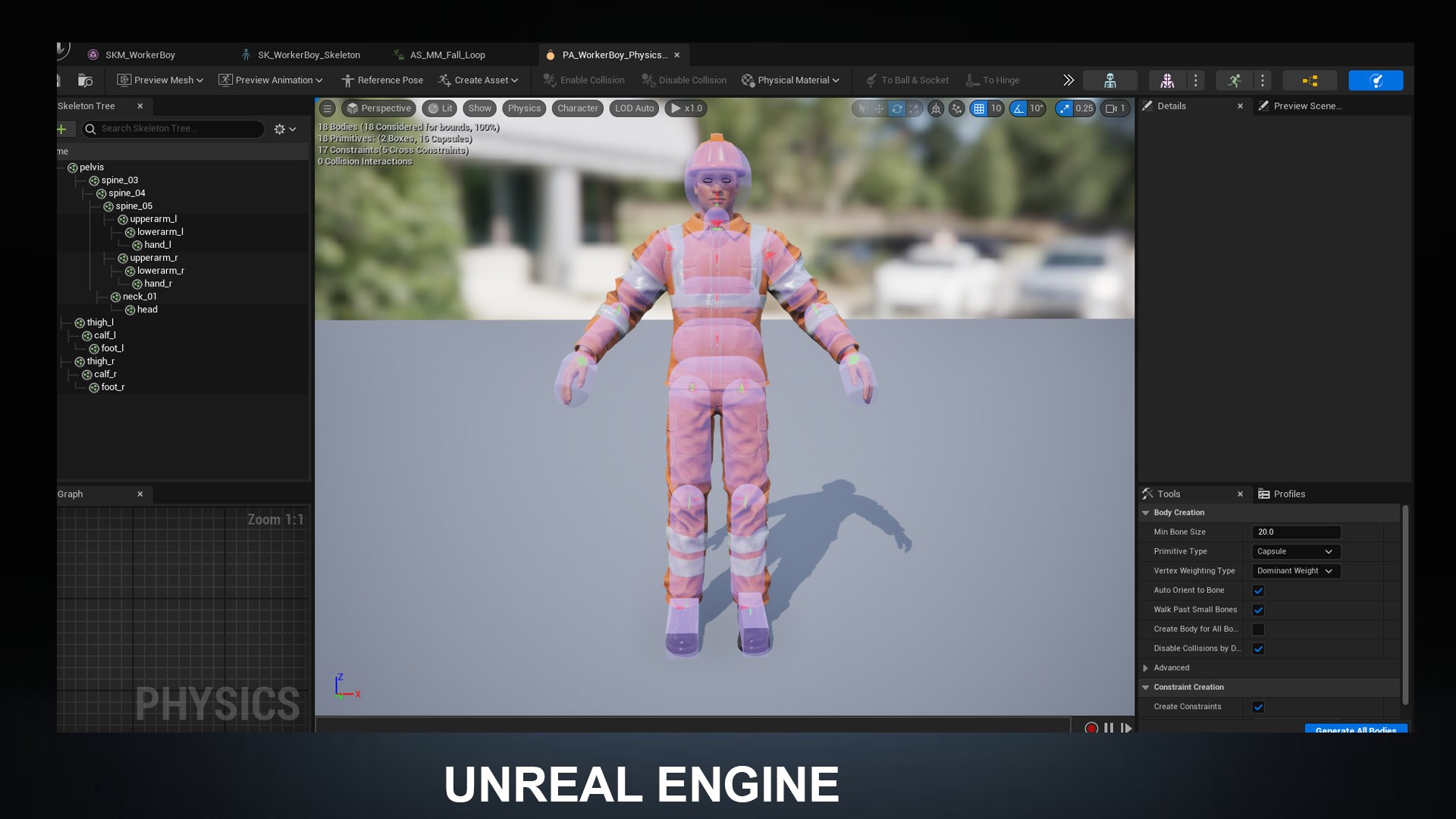Open the Create Asset dropdown
The height and width of the screenshot is (819, 1456).
pos(478,80)
